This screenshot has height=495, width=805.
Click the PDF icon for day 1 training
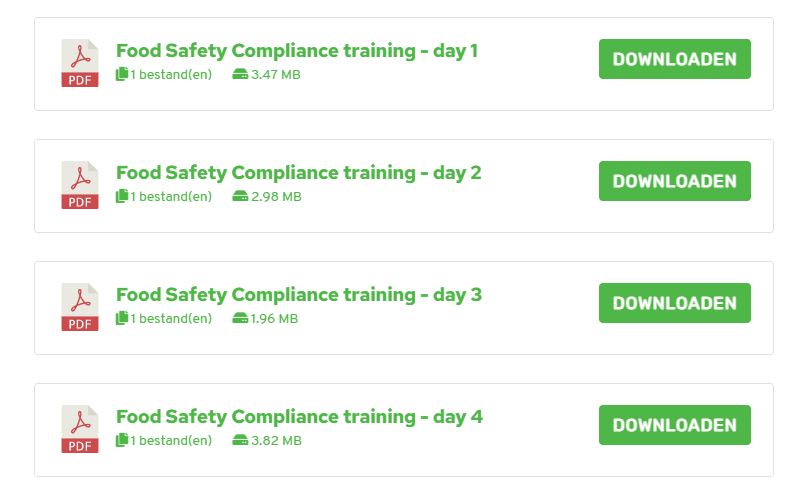(80, 63)
